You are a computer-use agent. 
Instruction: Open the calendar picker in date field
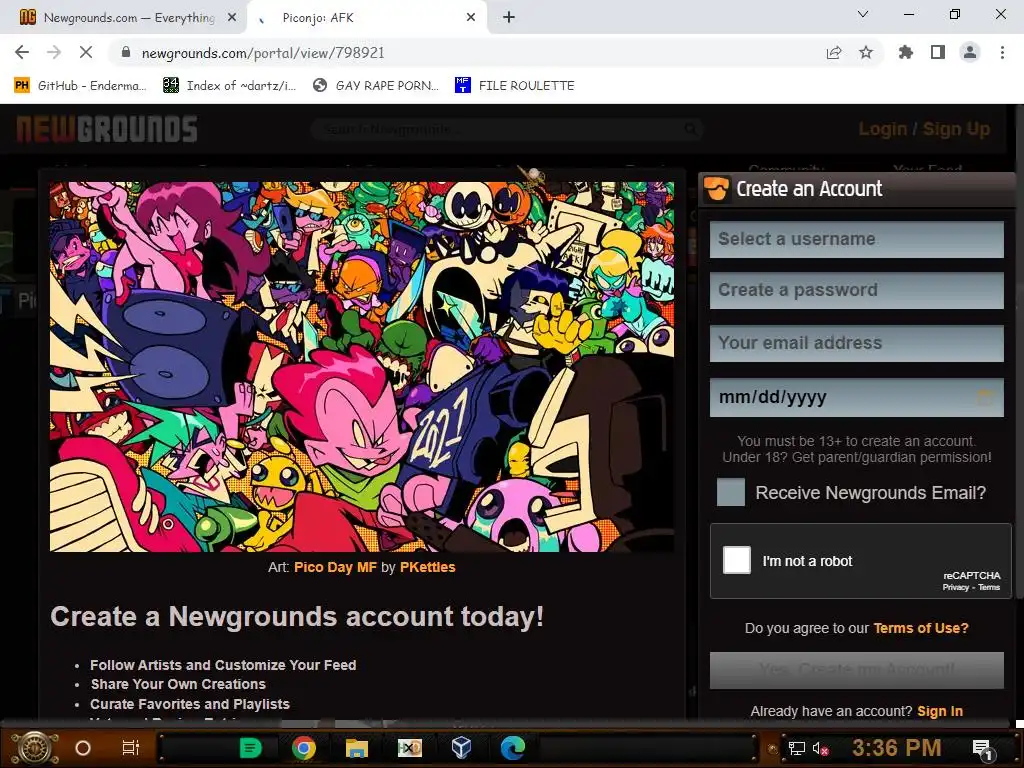985,396
